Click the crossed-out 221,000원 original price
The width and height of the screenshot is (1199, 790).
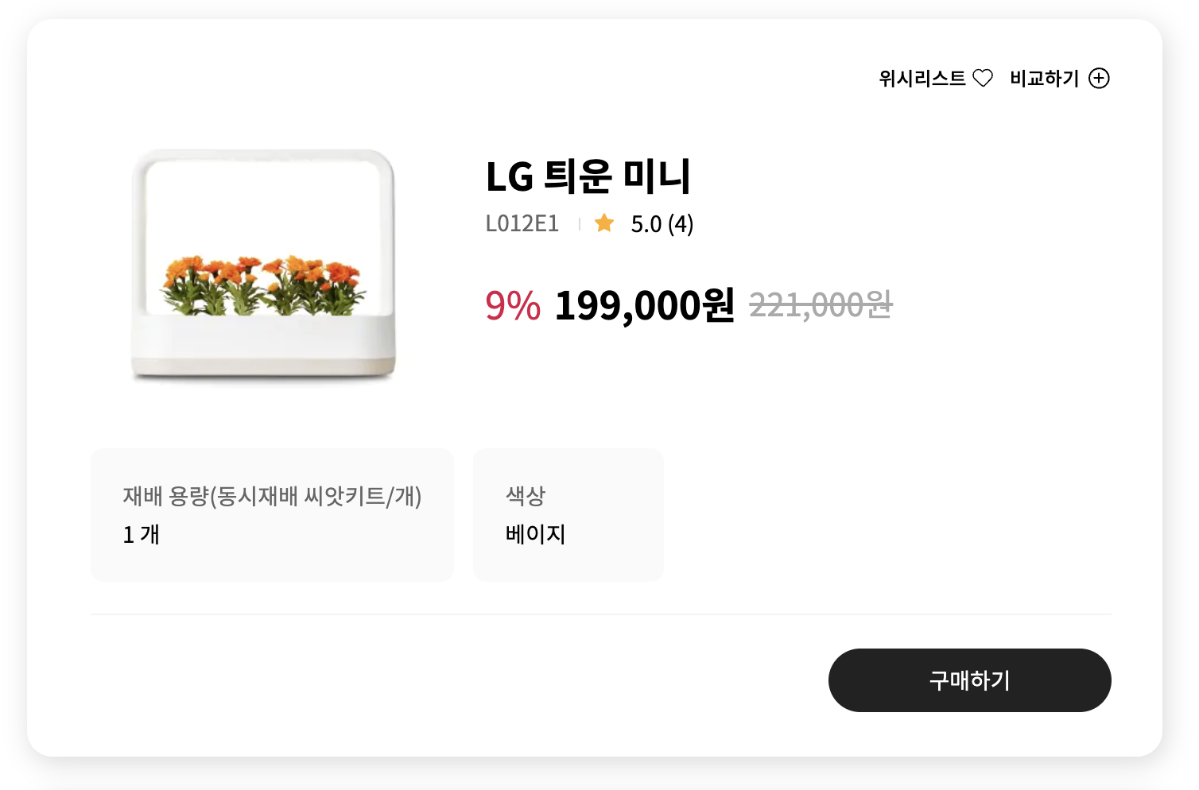point(820,304)
